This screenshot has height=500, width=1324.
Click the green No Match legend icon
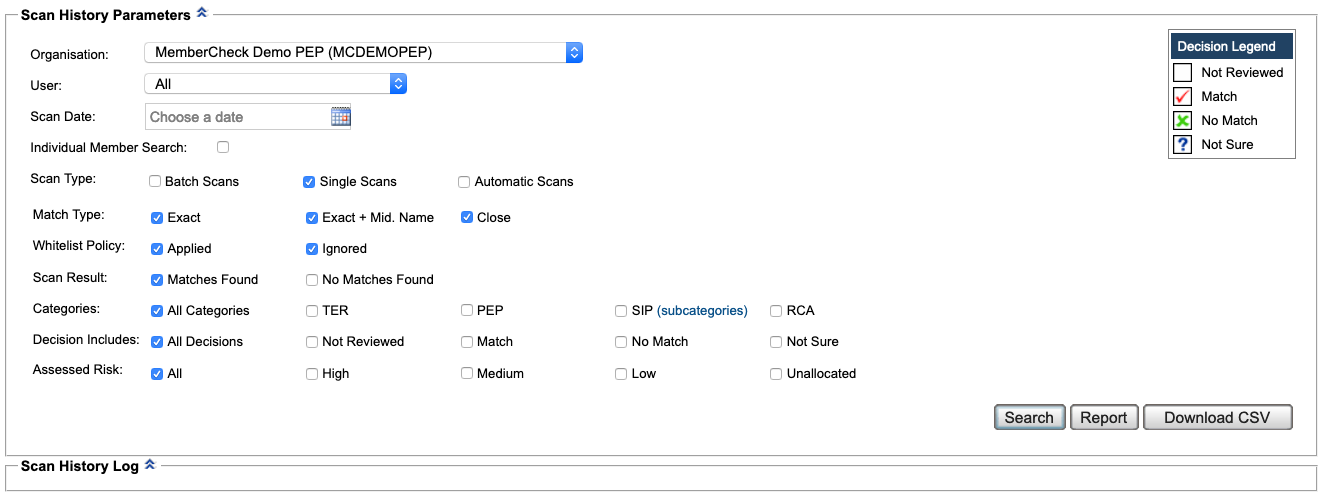(1182, 121)
